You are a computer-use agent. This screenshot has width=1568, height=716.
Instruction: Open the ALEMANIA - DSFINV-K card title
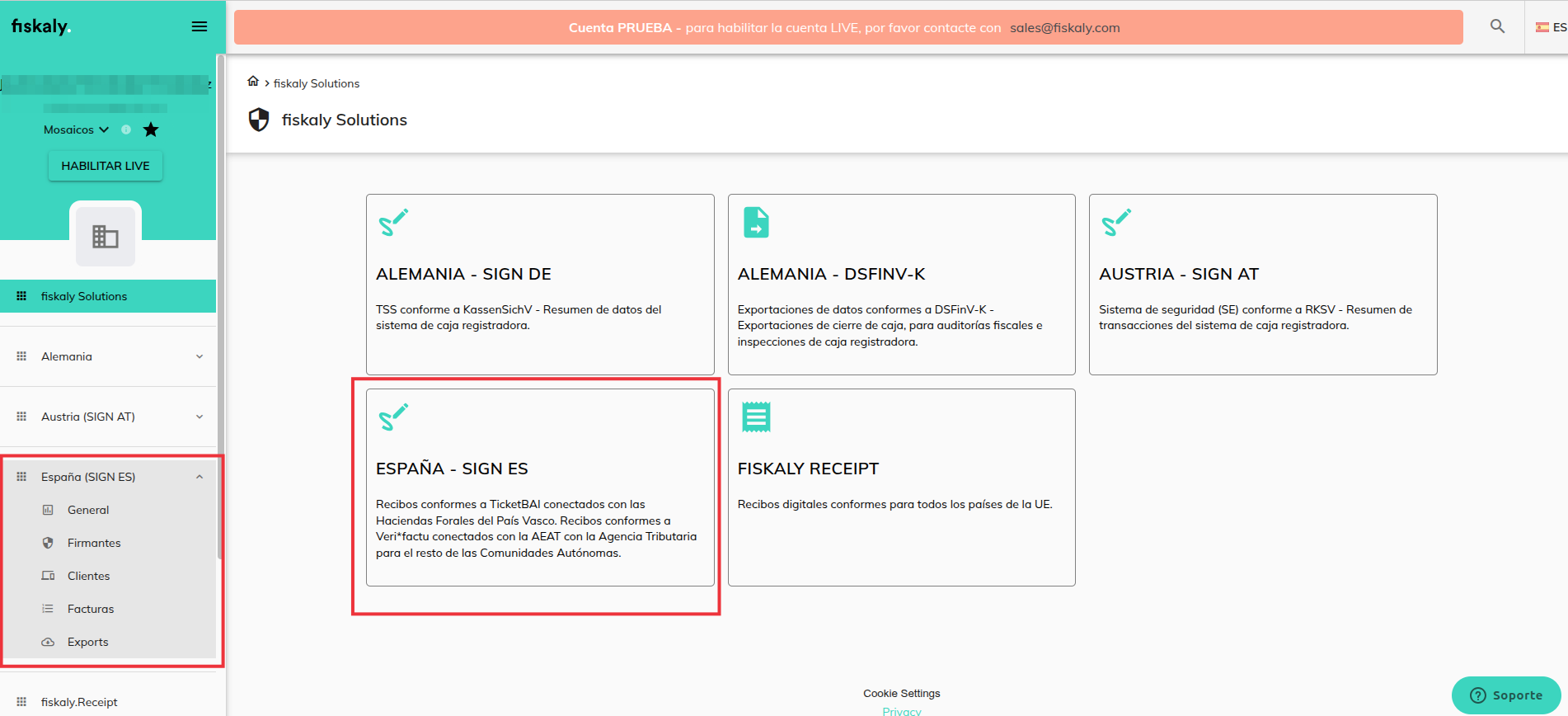pos(832,274)
